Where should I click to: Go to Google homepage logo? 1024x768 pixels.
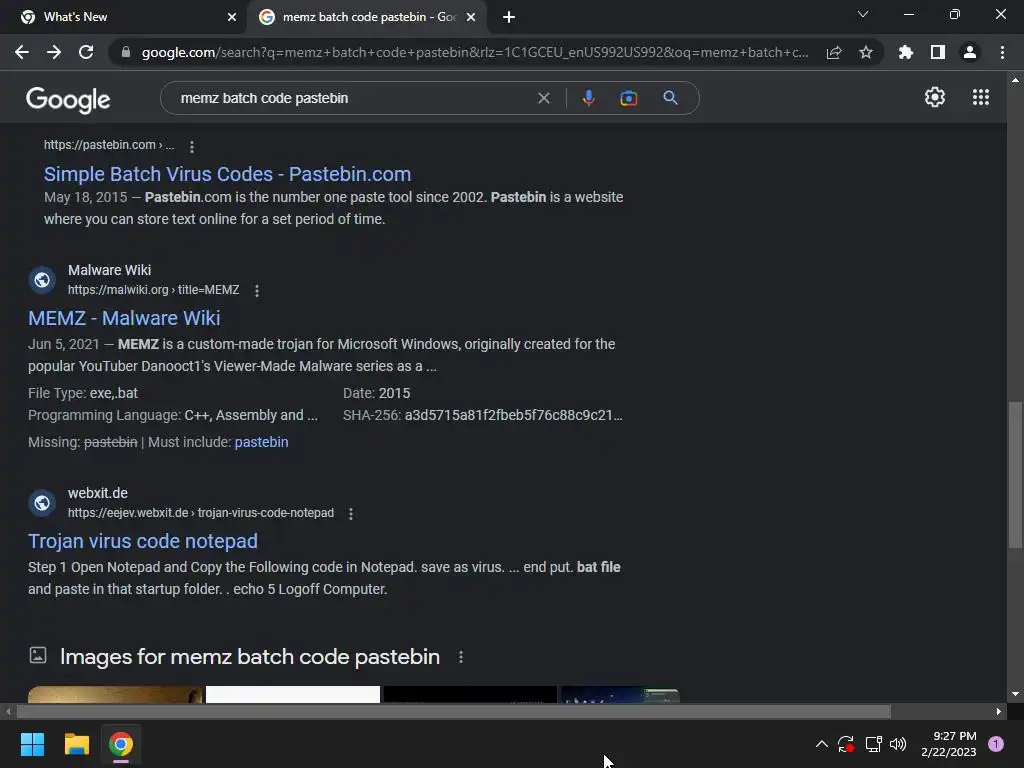pos(68,99)
